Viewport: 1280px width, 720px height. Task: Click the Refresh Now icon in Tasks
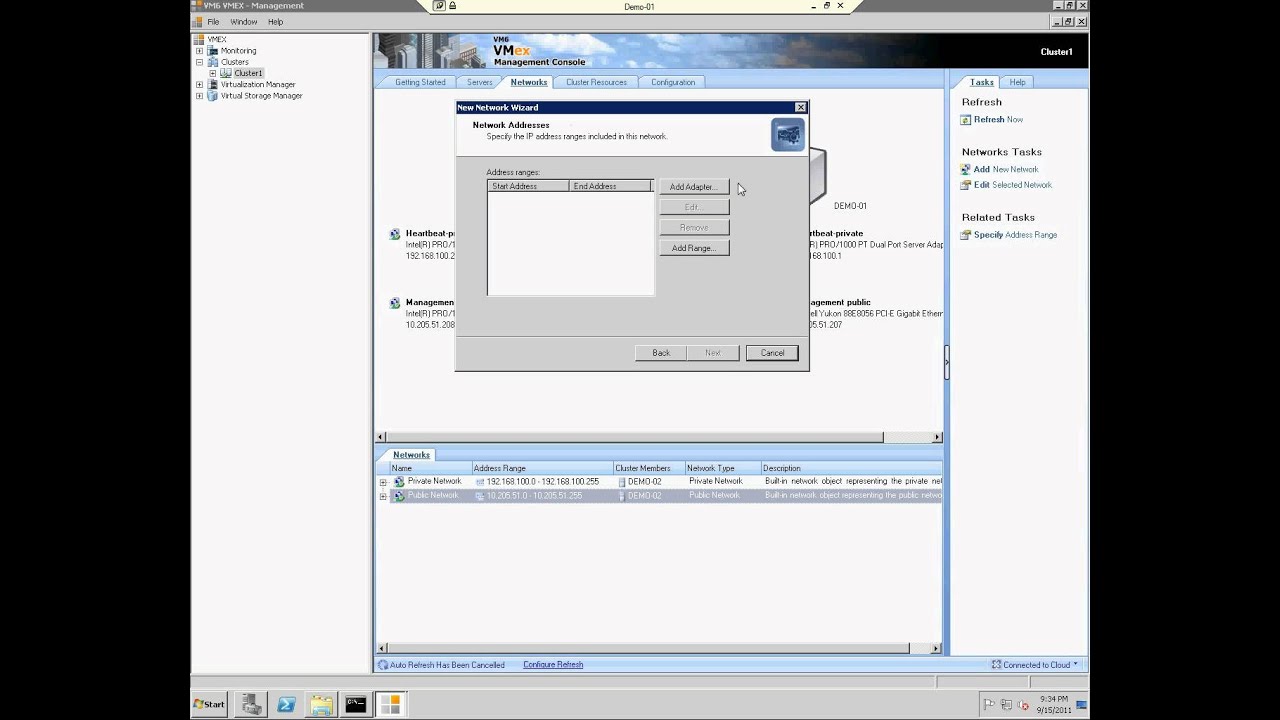coord(966,120)
